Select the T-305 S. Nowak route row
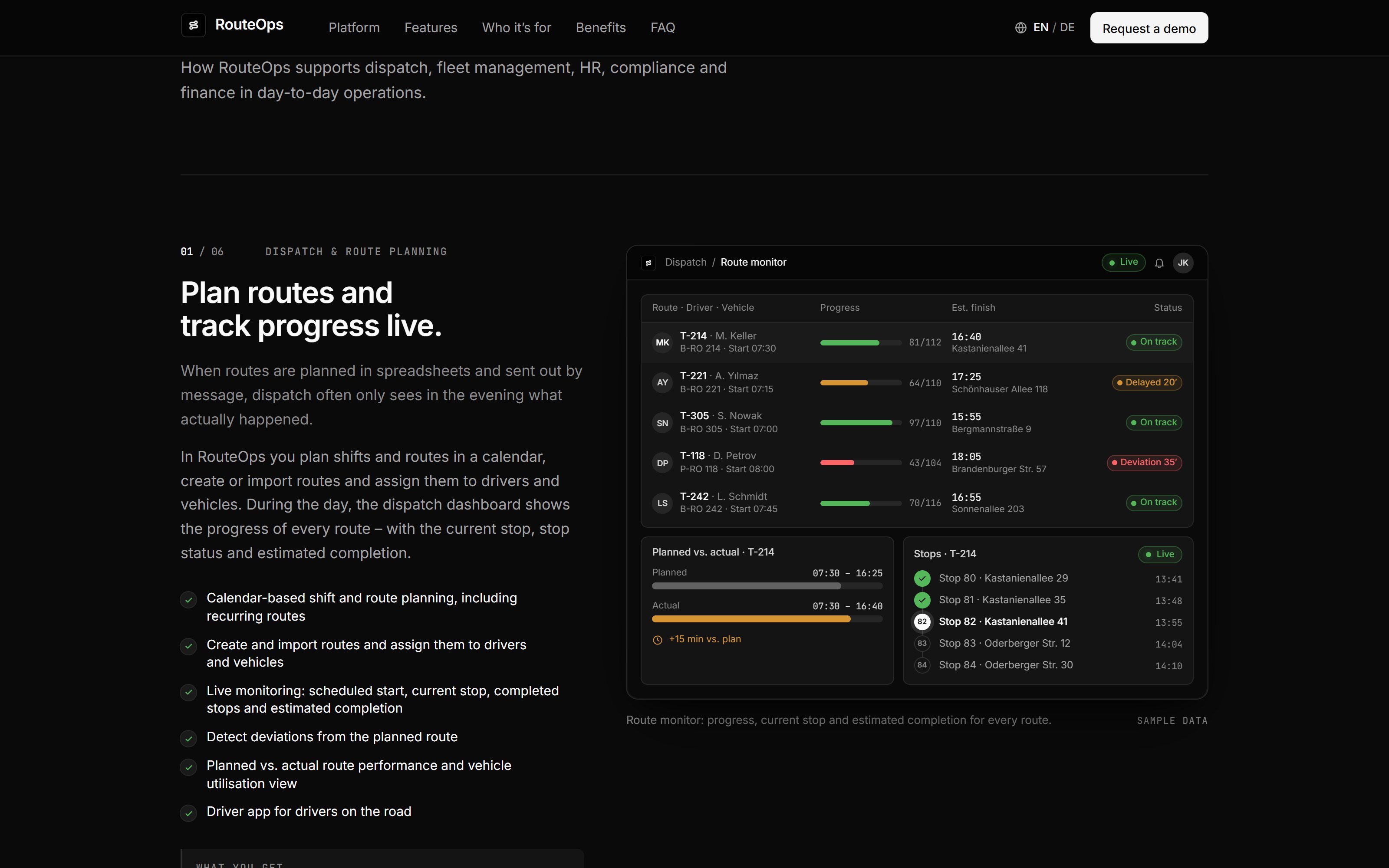 (917, 423)
